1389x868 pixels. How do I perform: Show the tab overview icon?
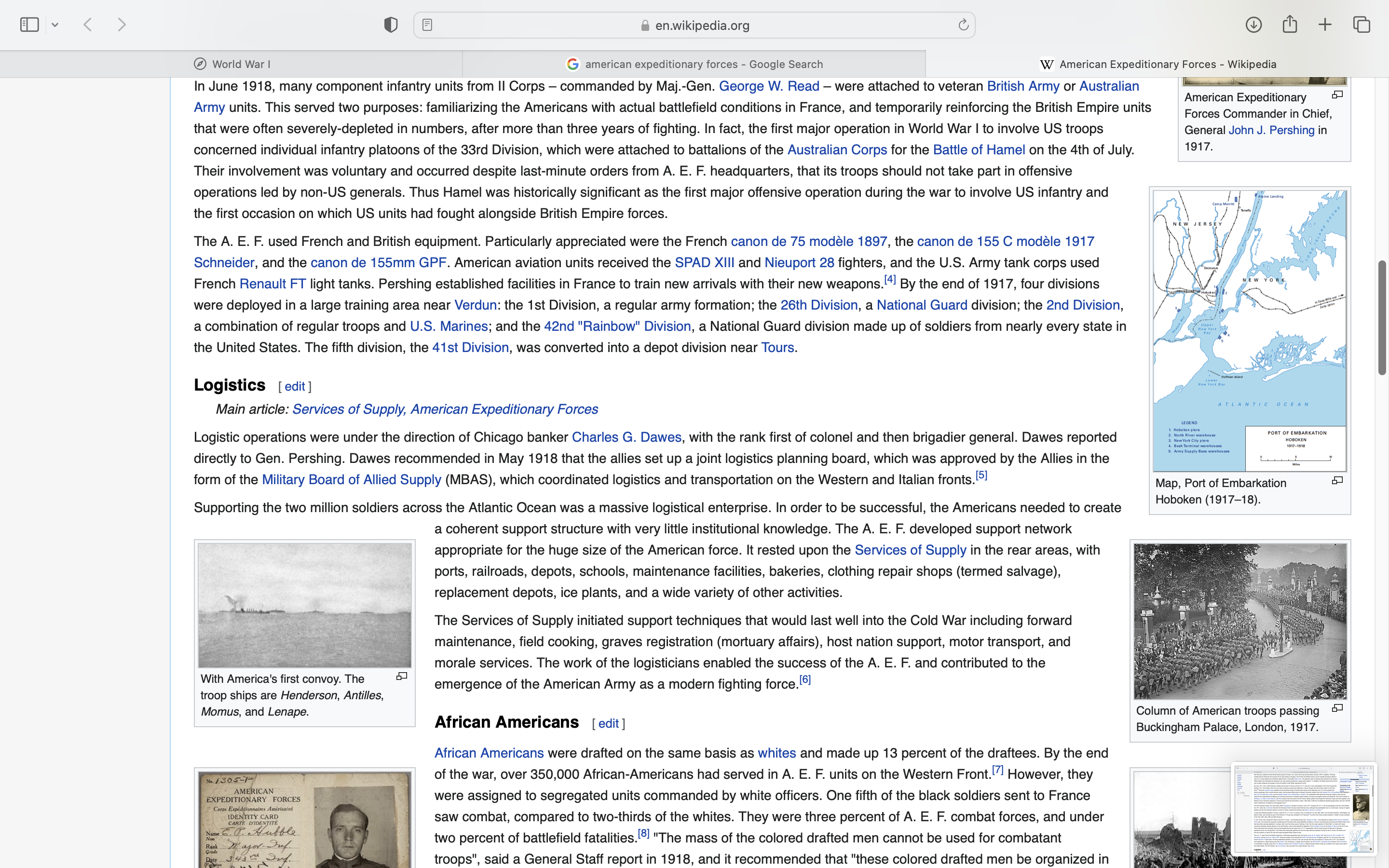1362,25
